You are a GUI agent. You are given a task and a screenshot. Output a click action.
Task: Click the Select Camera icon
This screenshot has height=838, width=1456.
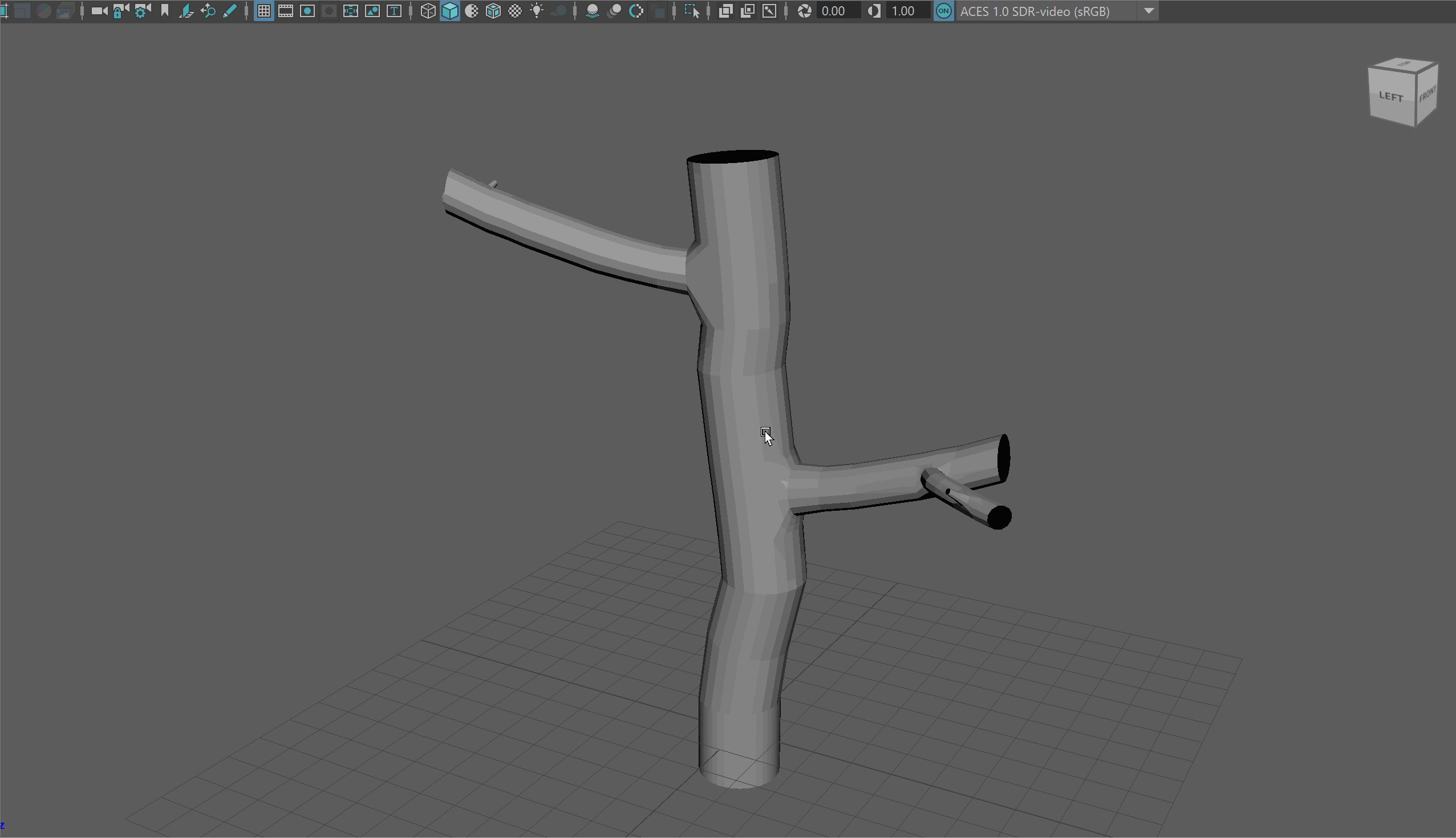click(x=99, y=11)
